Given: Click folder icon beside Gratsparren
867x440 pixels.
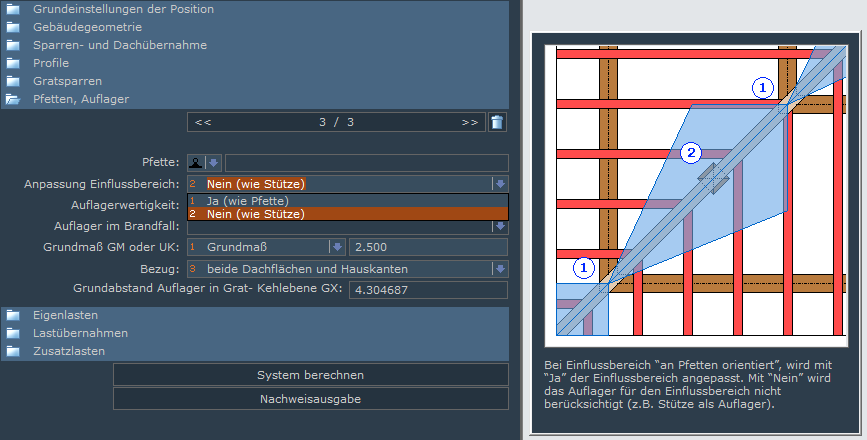Looking at the screenshot, I should pos(13,81).
